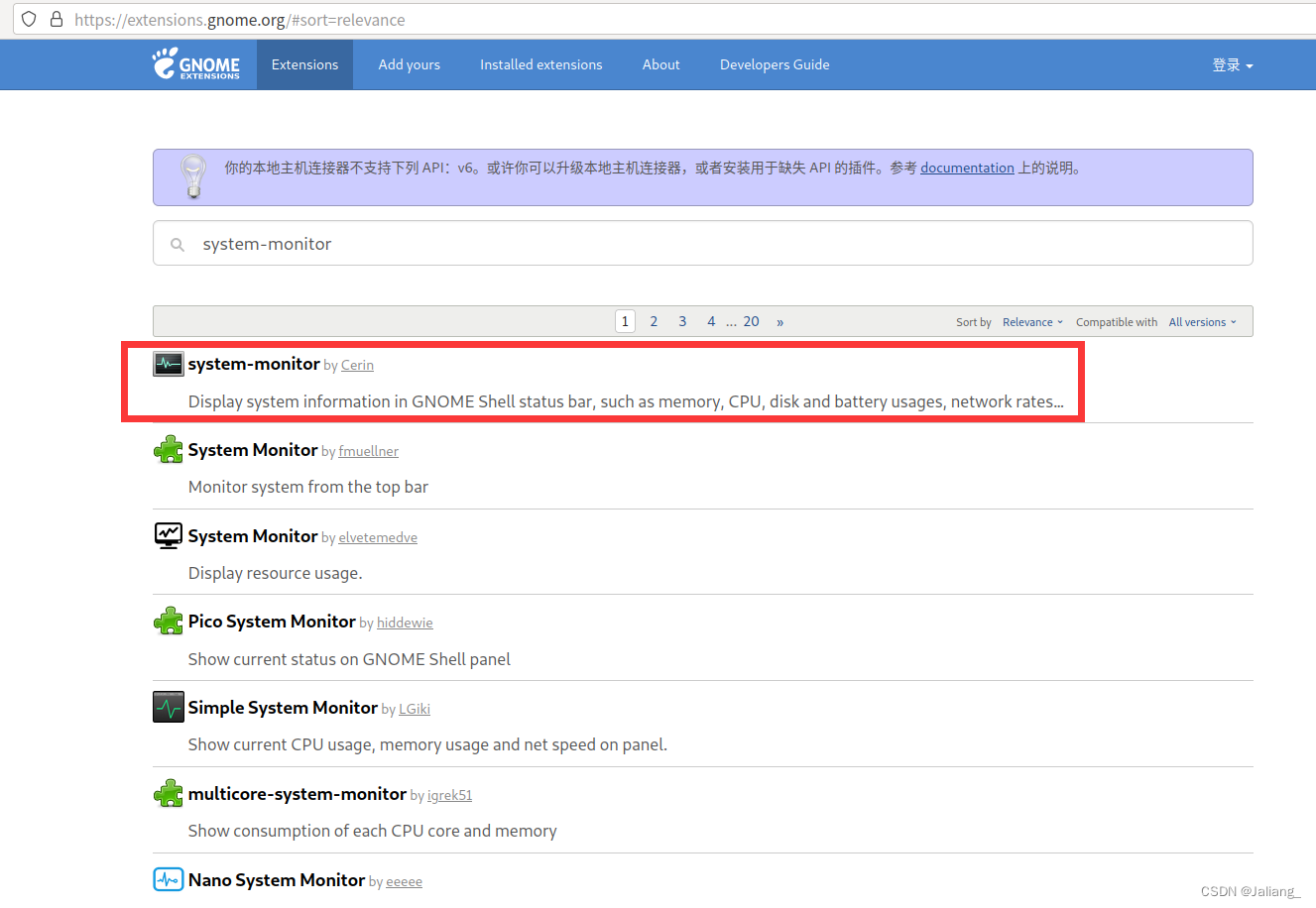Open the Extensions tab
Viewport: 1316px width, 908px height.
coord(304,64)
